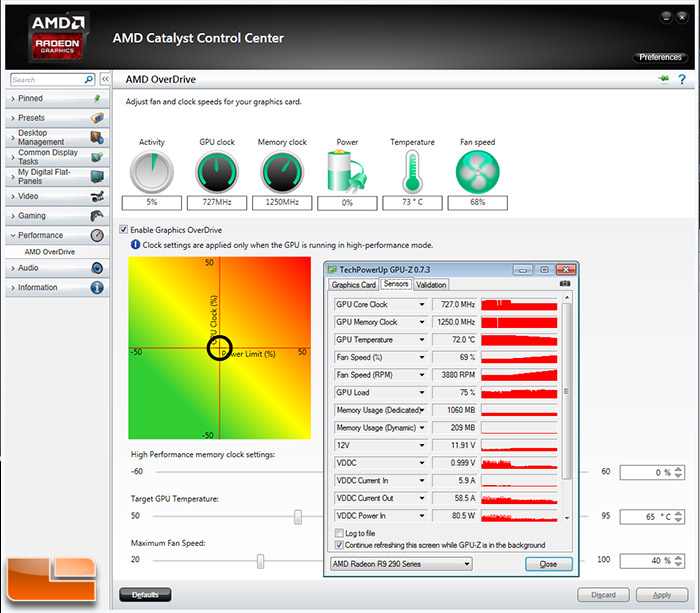Screen dimensions: 700x613
Task: Click the My Digital Flat-Panels icon
Action: tap(97, 176)
